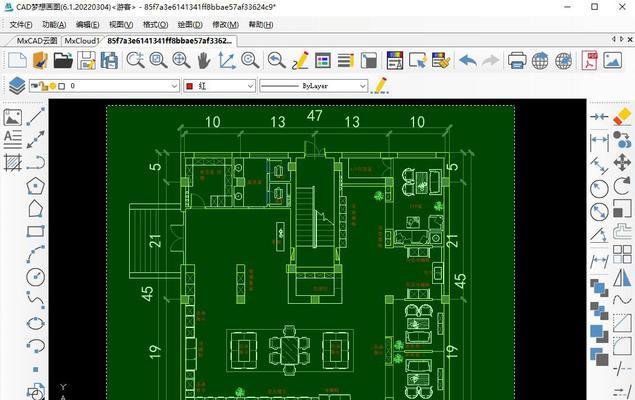Viewport: 635px width, 400px height.
Task: Click the Eraser delete tool
Action: coord(622,117)
